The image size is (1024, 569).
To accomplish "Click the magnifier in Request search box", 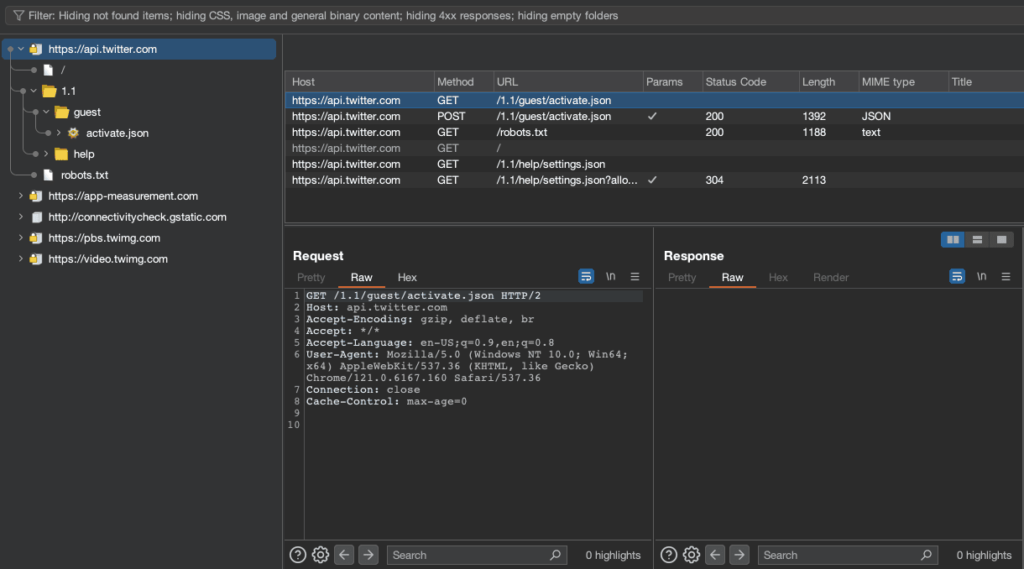I will click(x=555, y=555).
